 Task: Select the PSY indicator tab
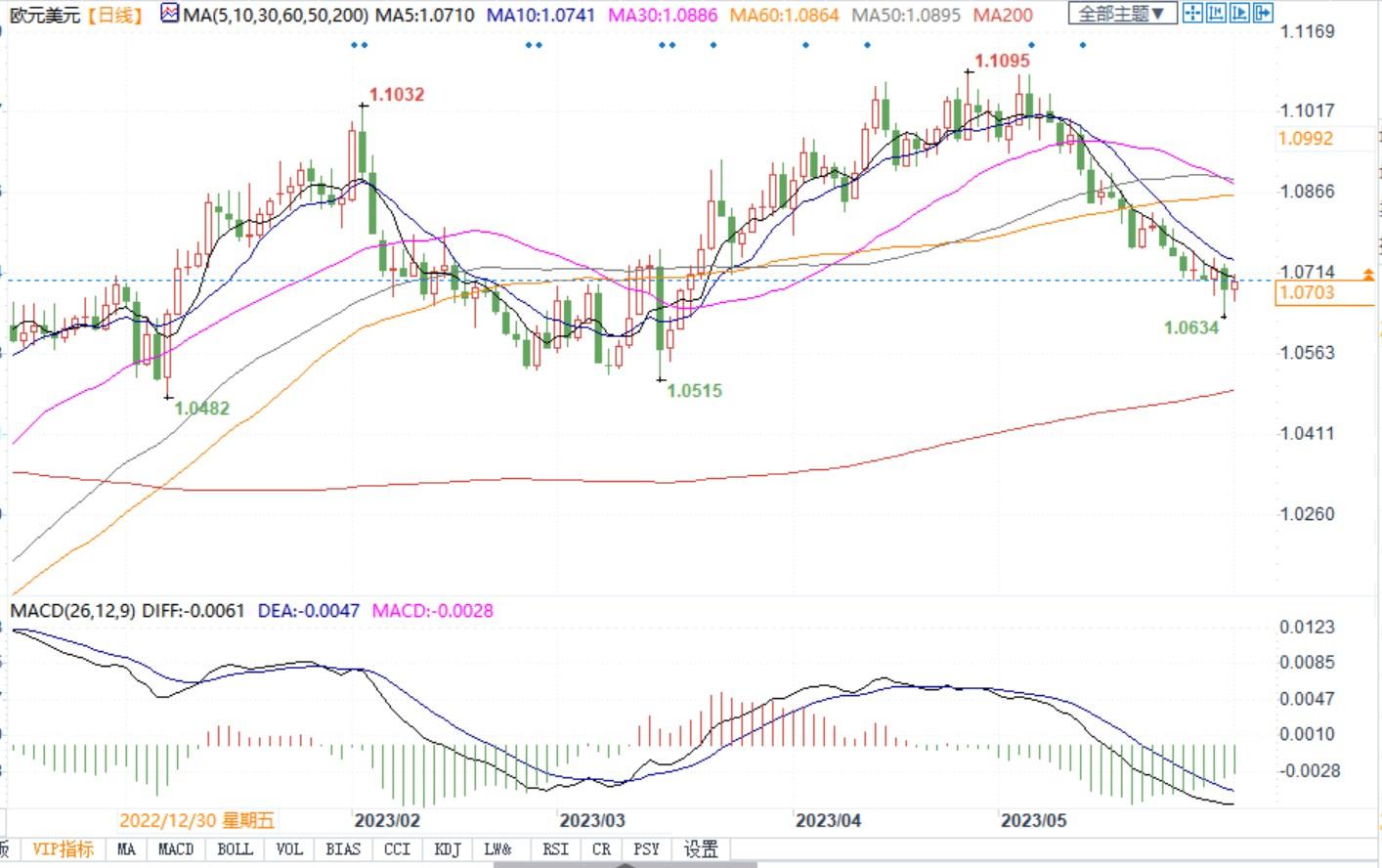pyautogui.click(x=647, y=849)
